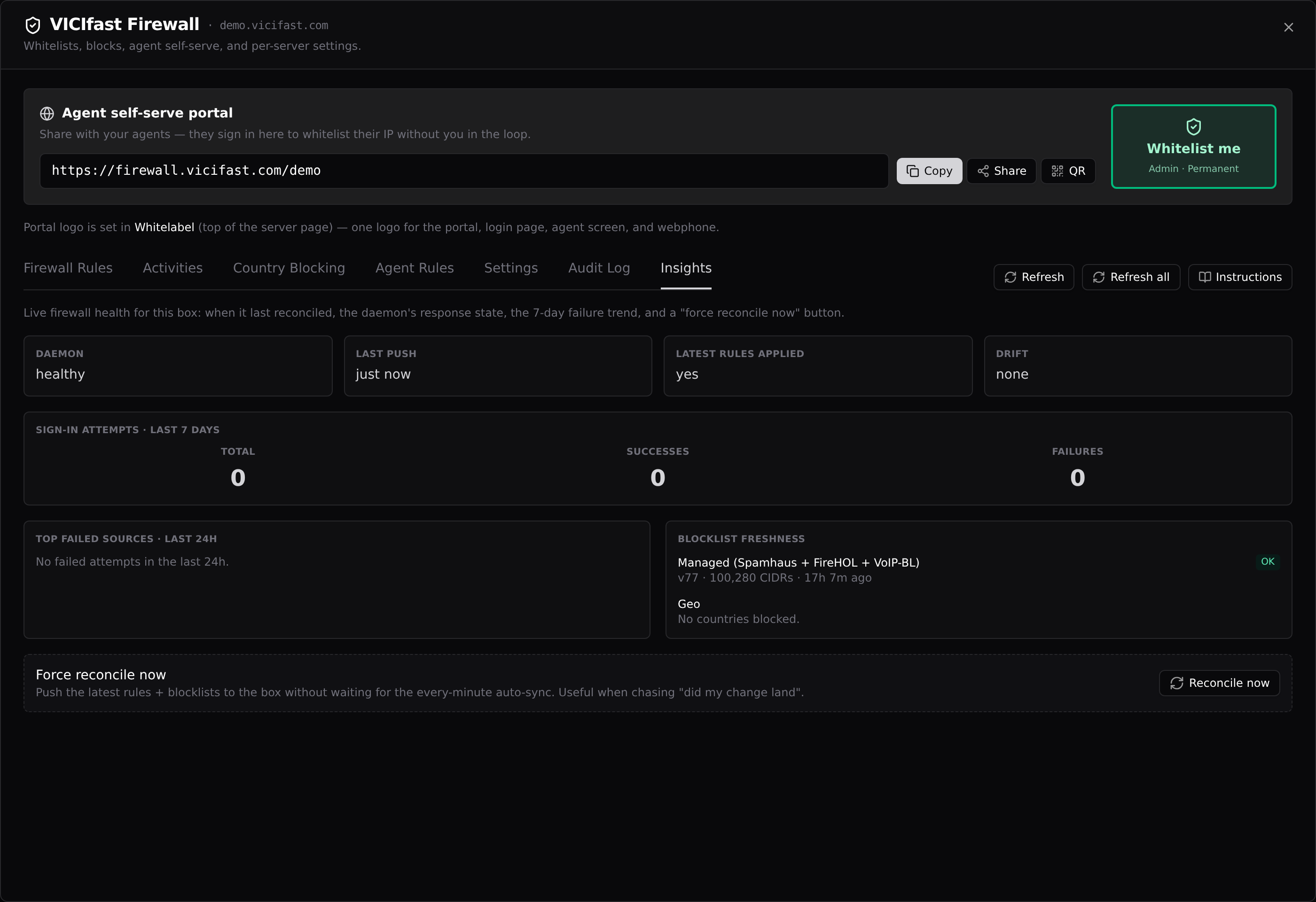Select the Insights tab
Screen dimensions: 1316x902
pyautogui.click(x=686, y=268)
